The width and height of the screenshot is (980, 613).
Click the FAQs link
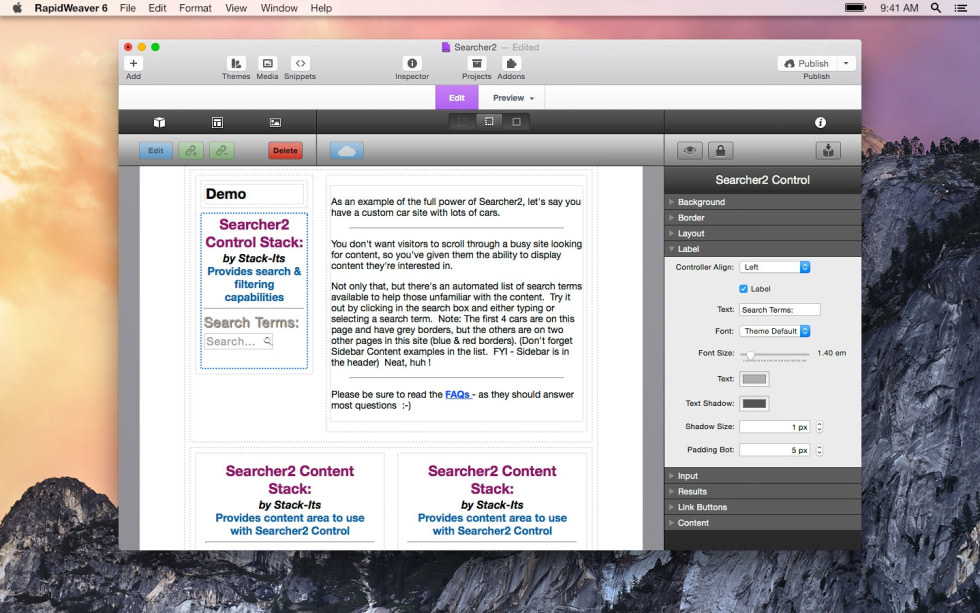click(x=458, y=394)
